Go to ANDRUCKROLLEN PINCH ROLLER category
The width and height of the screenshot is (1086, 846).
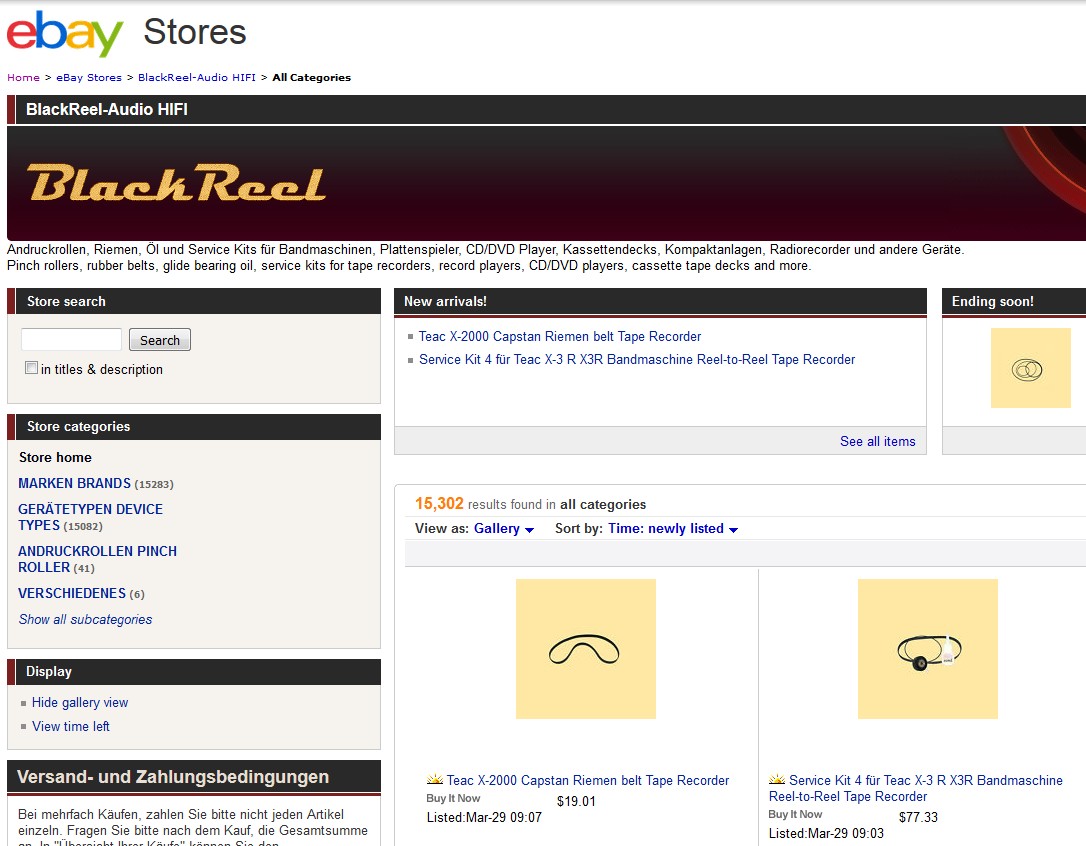point(97,558)
